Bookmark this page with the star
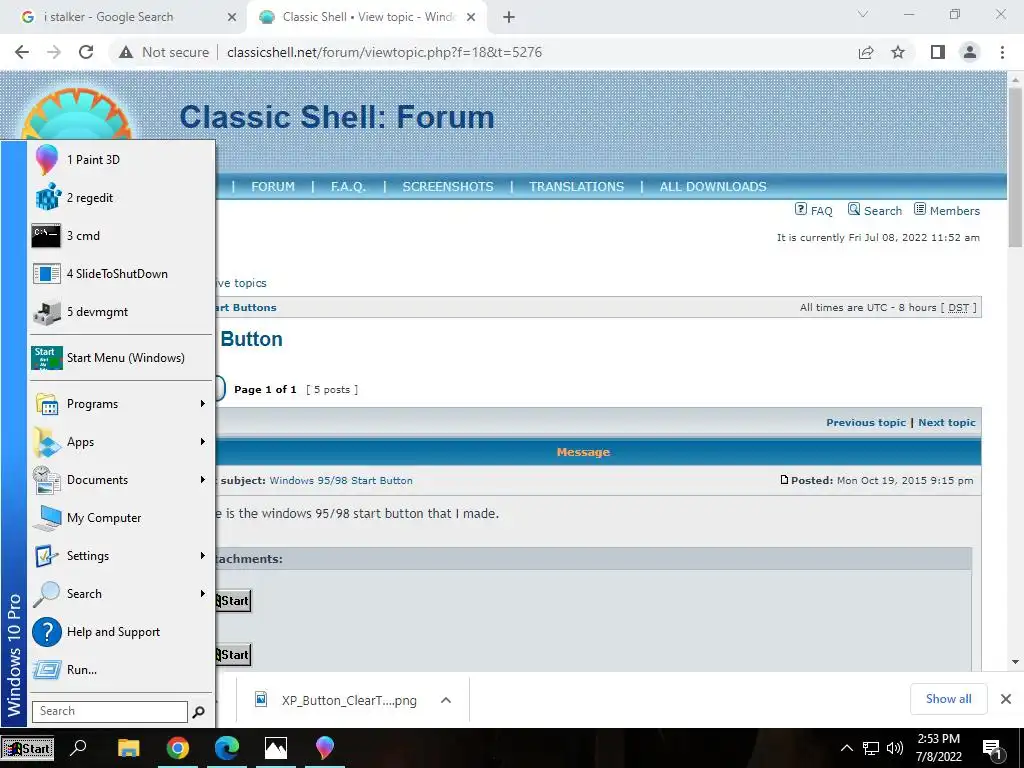Image resolution: width=1024 pixels, height=768 pixels. coord(898,52)
